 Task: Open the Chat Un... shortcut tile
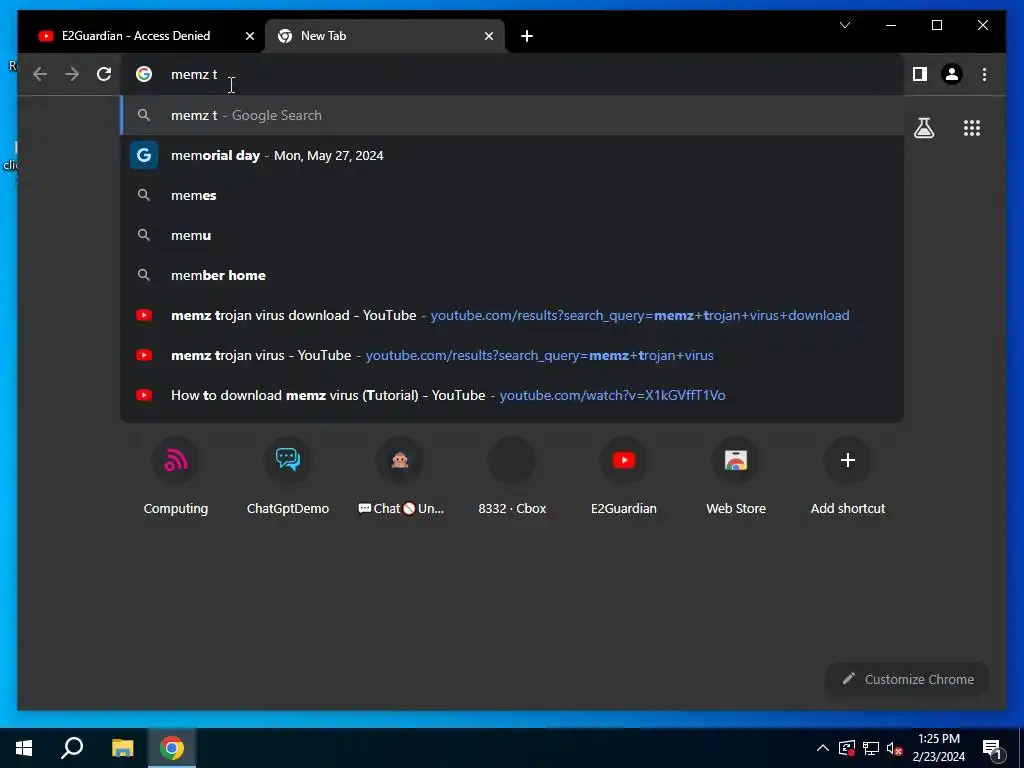400,477
